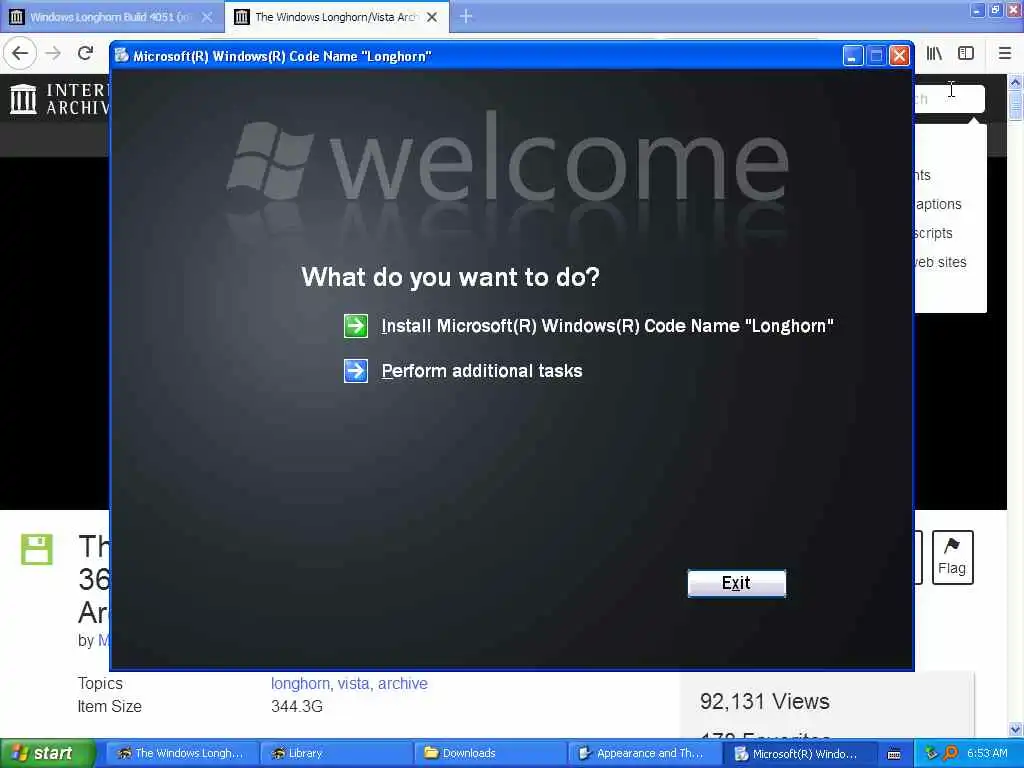Click the page scrollbar down arrow
1024x768 pixels.
(x=1016, y=729)
